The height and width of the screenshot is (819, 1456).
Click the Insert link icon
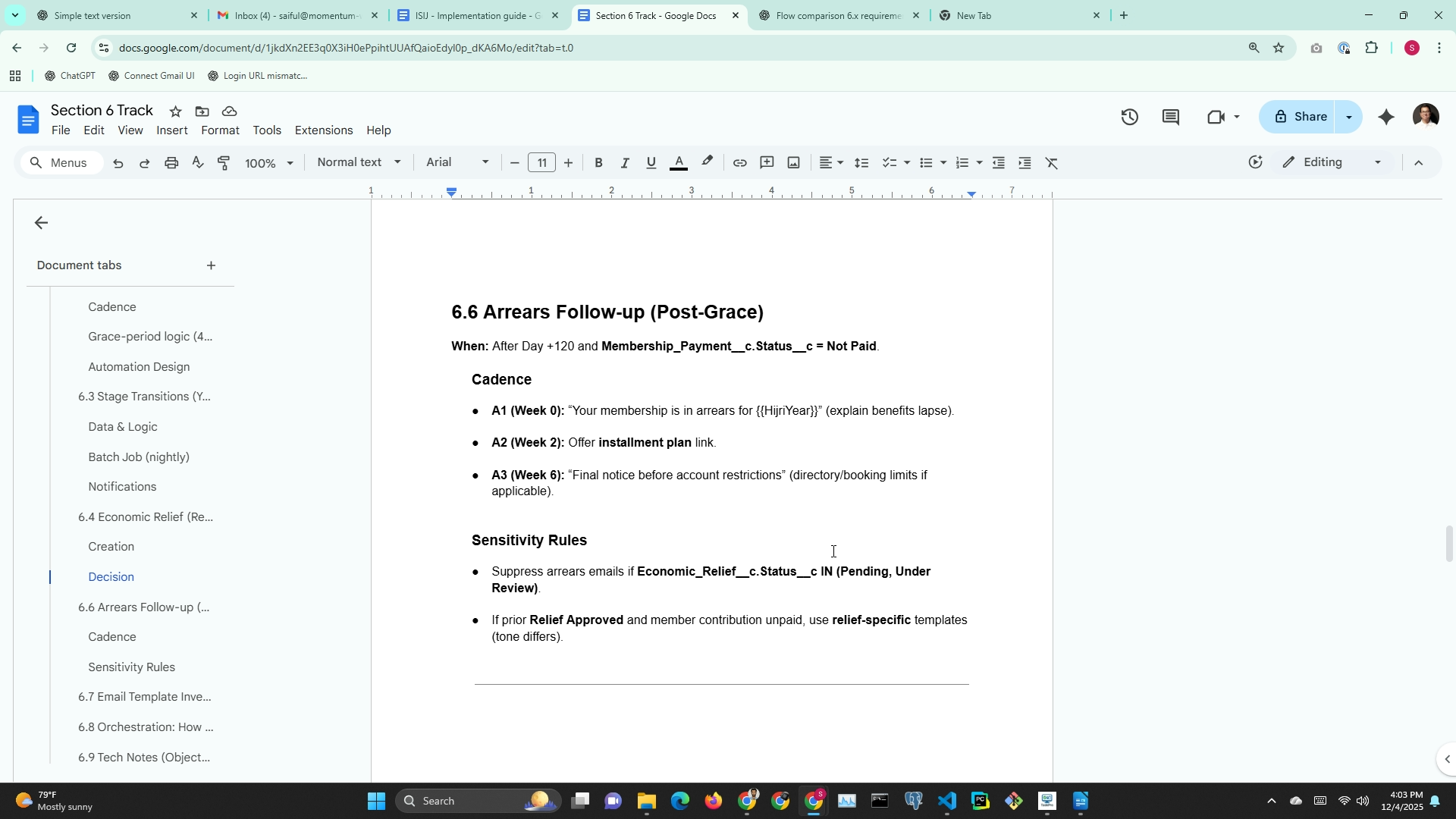[x=739, y=163]
